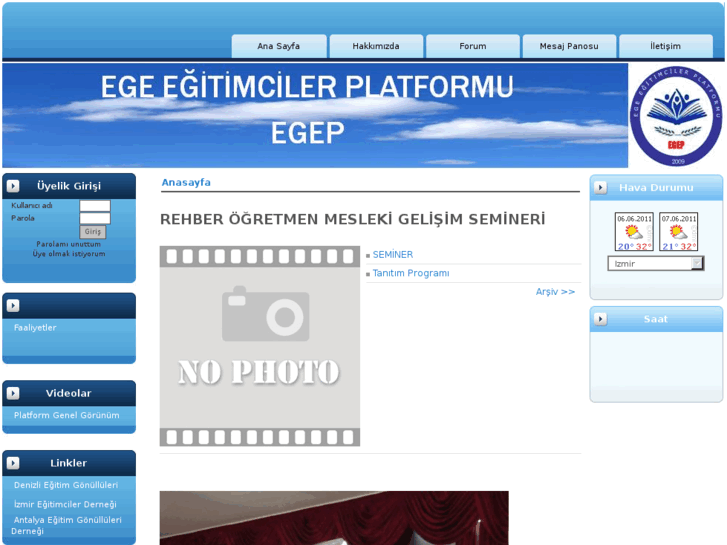727x545 pixels.
Task: Select the Mesaj Panosu tab
Action: (x=569, y=46)
